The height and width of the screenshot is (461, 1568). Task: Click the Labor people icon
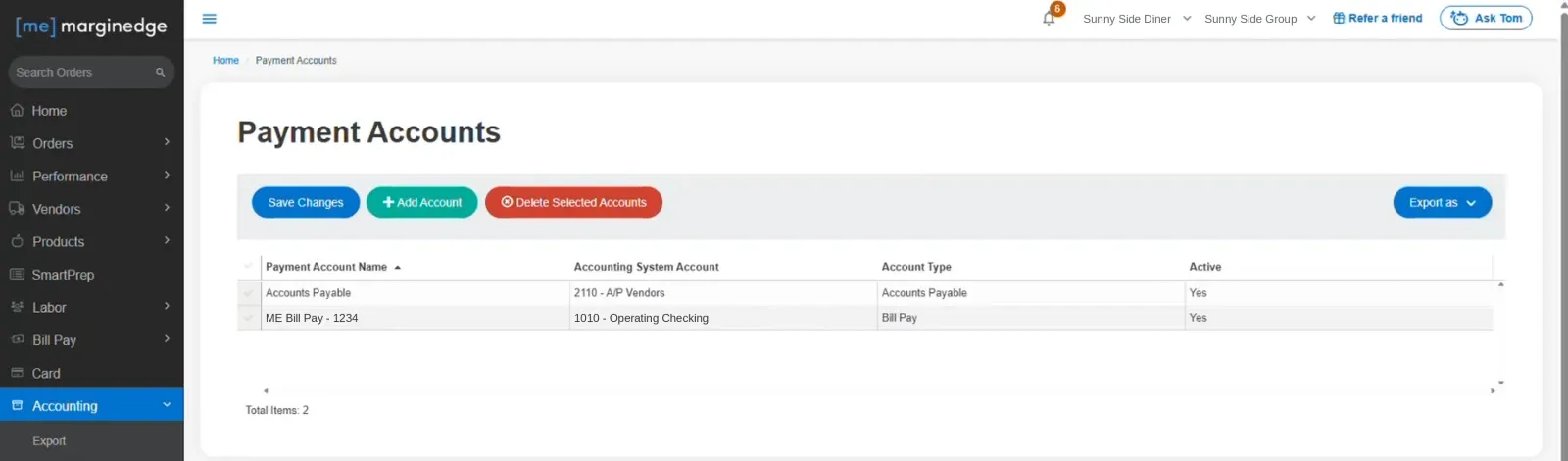click(x=17, y=307)
